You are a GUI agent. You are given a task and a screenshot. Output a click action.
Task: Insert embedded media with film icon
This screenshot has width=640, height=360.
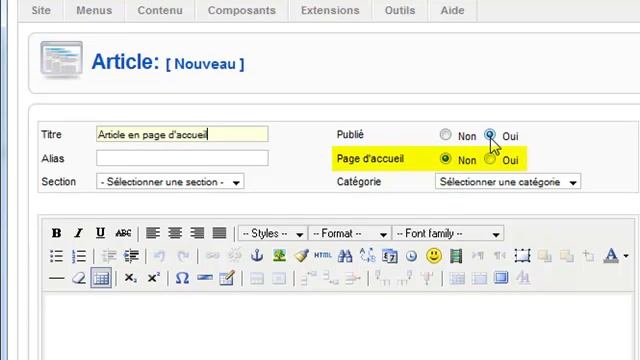pyautogui.click(x=456, y=256)
